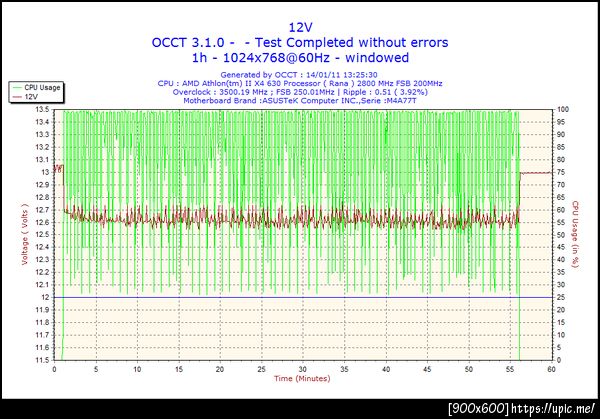
Task: Click the 5 minute time axis tick label
Action: pos(96,369)
